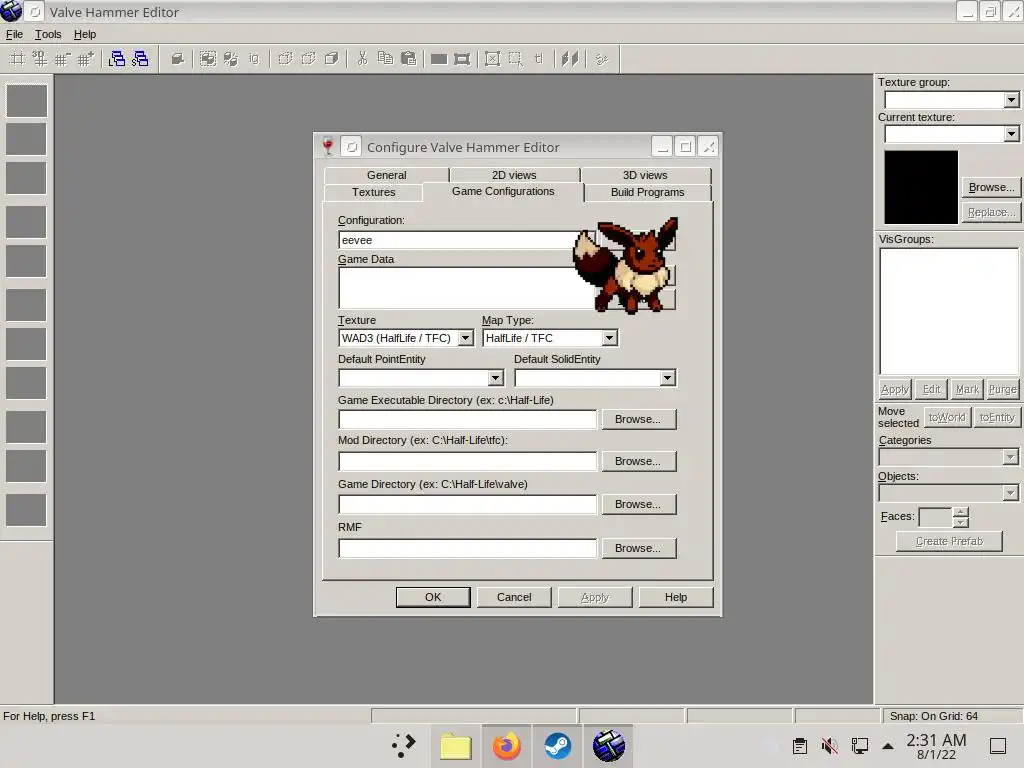Switch to the 3D views tab
1024x768 pixels.
click(x=645, y=175)
